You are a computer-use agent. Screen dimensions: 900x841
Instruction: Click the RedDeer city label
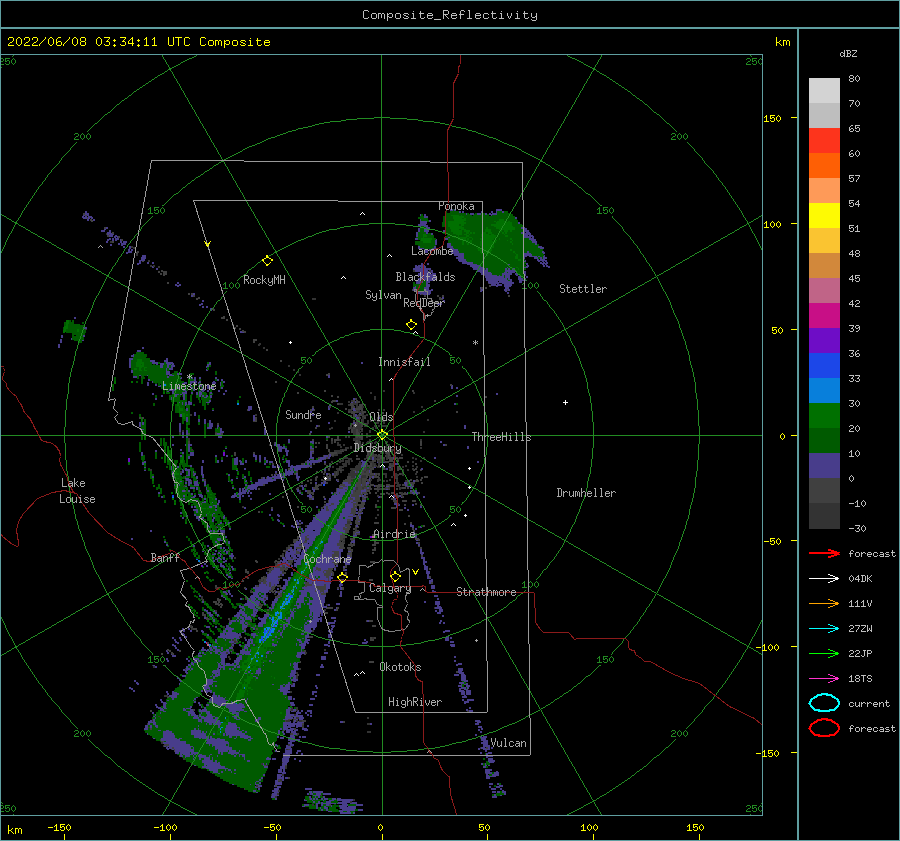point(424,303)
